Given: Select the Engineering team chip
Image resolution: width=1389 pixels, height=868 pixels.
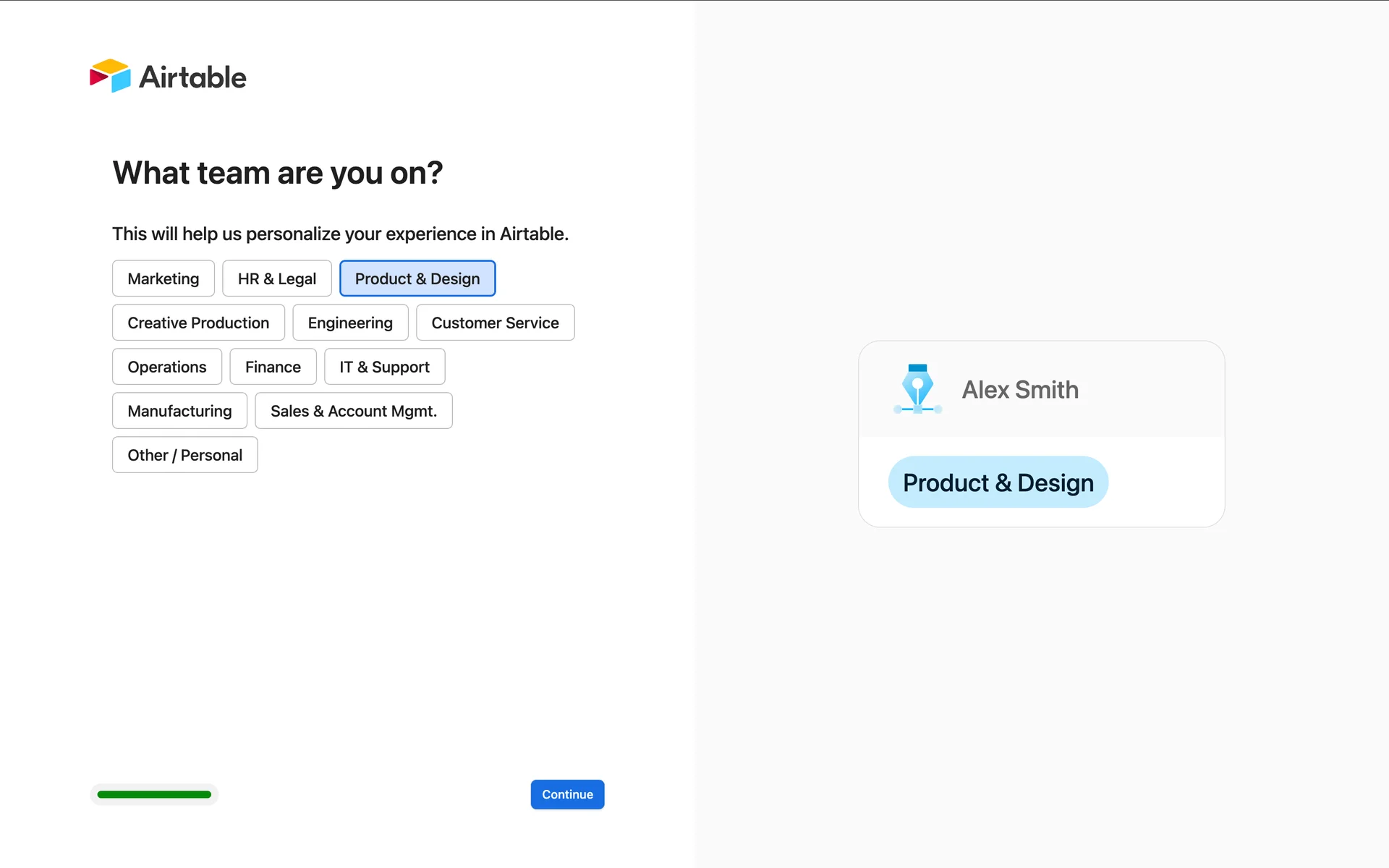Looking at the screenshot, I should (x=349, y=323).
